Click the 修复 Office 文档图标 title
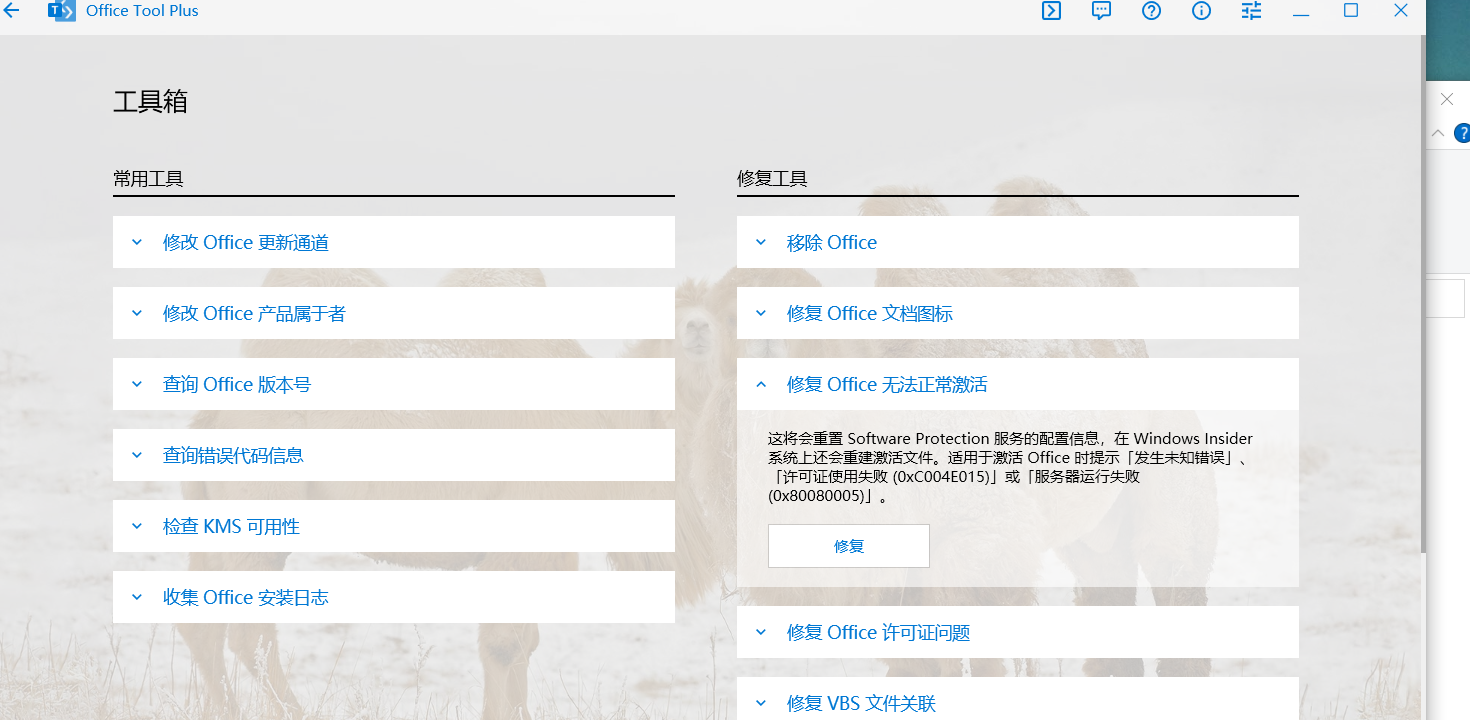 870,313
